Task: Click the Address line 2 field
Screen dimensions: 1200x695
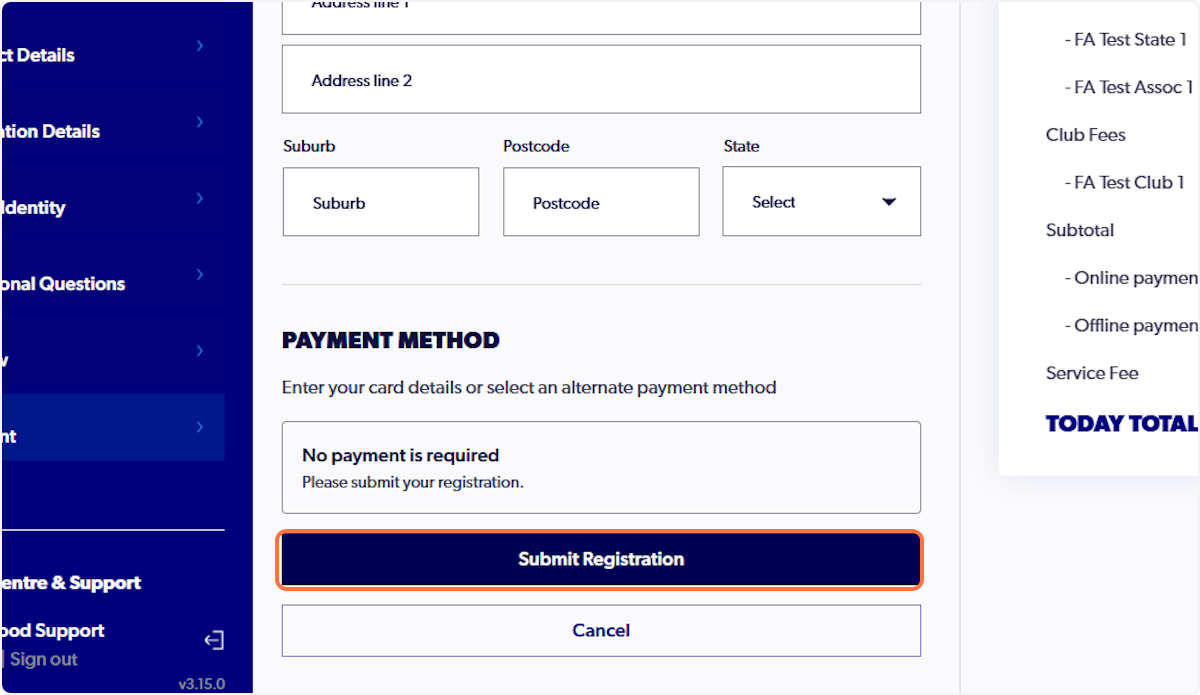Action: (600, 79)
